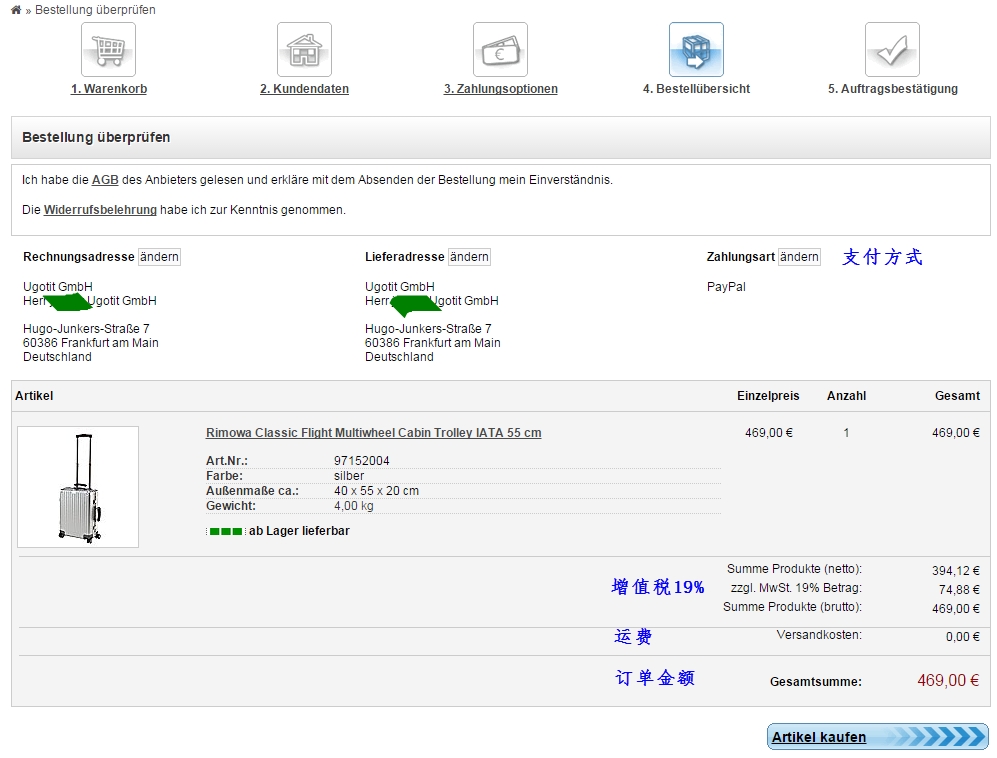Click the net sum 394,12 €
This screenshot has height=758, width=997.
(x=956, y=571)
